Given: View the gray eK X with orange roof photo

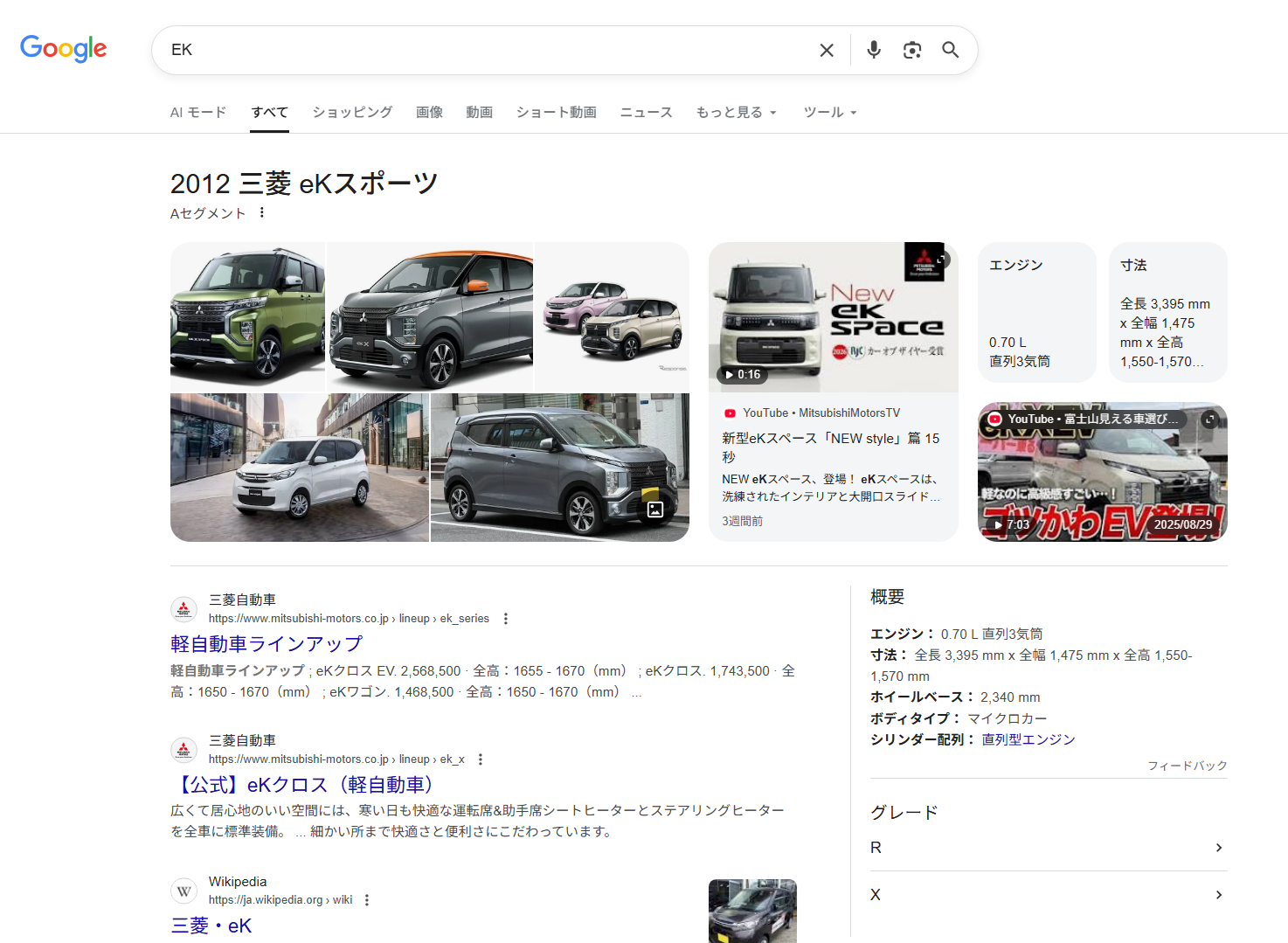Looking at the screenshot, I should [x=430, y=317].
